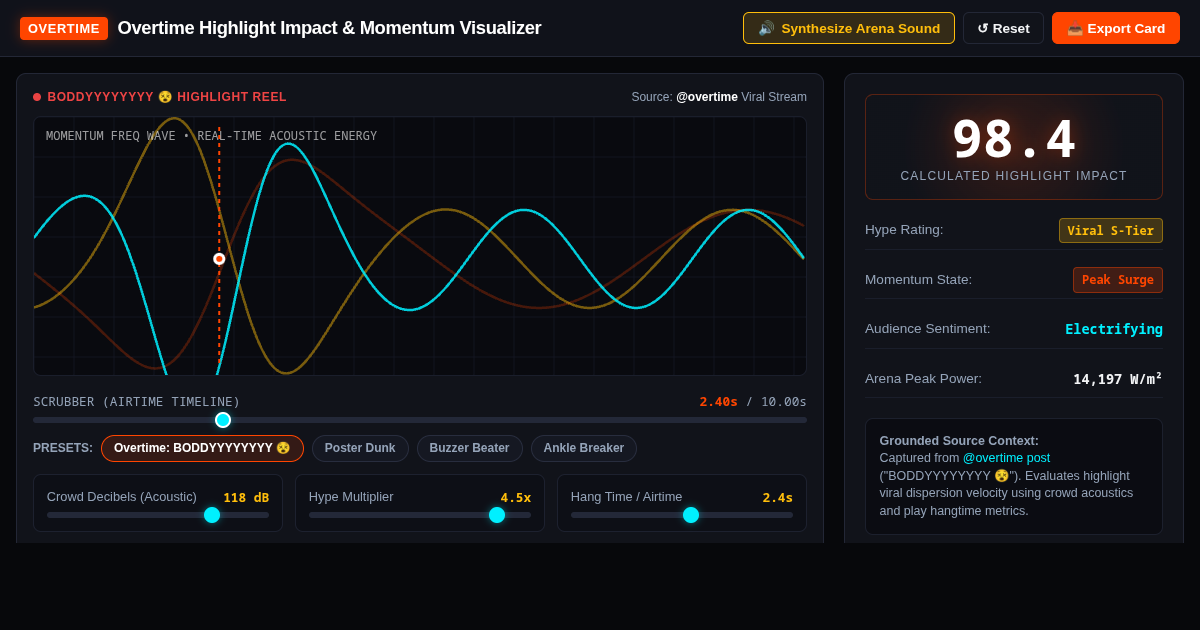Viewport: 1200px width, 630px height.
Task: Click the Electrifying sentiment value
Action: pyautogui.click(x=1114, y=329)
